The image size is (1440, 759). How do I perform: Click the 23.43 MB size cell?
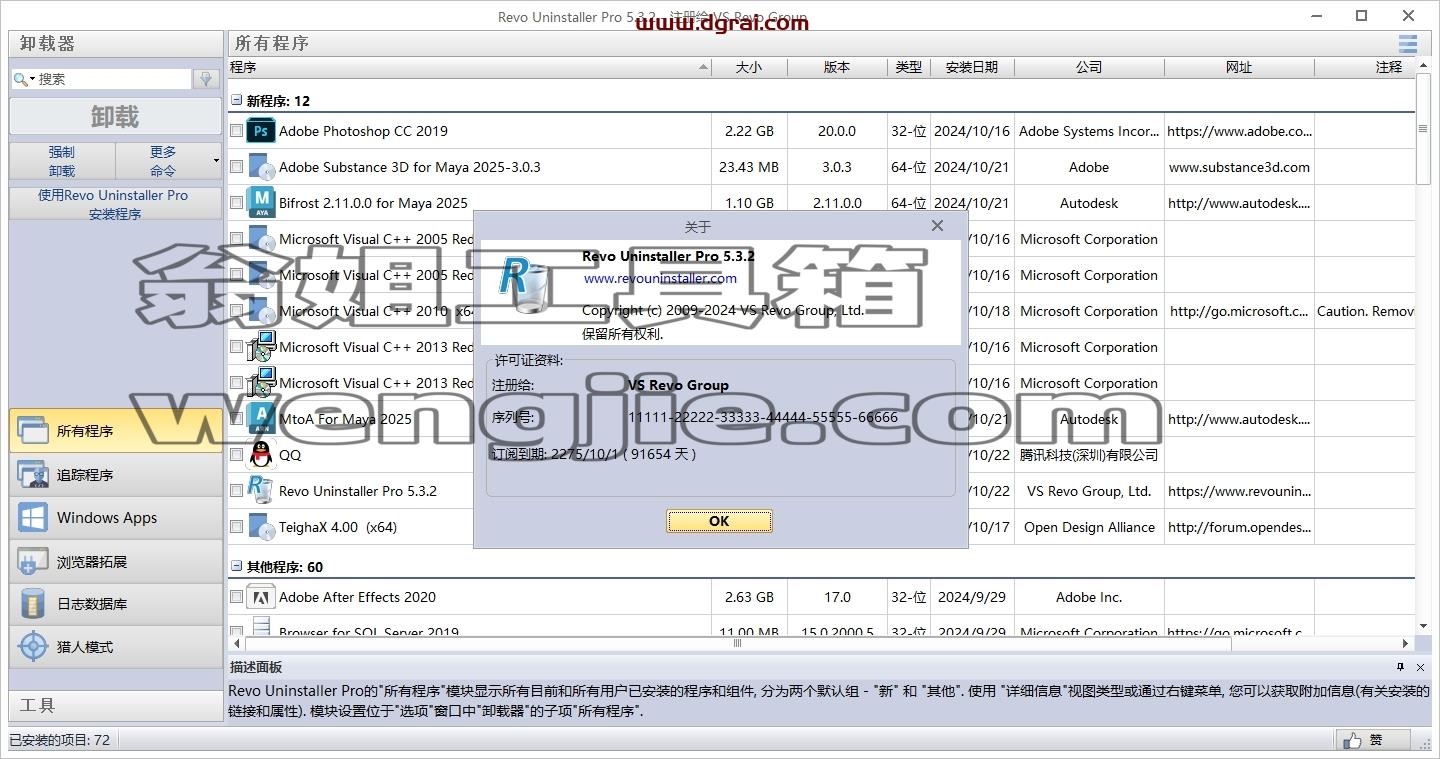(749, 167)
